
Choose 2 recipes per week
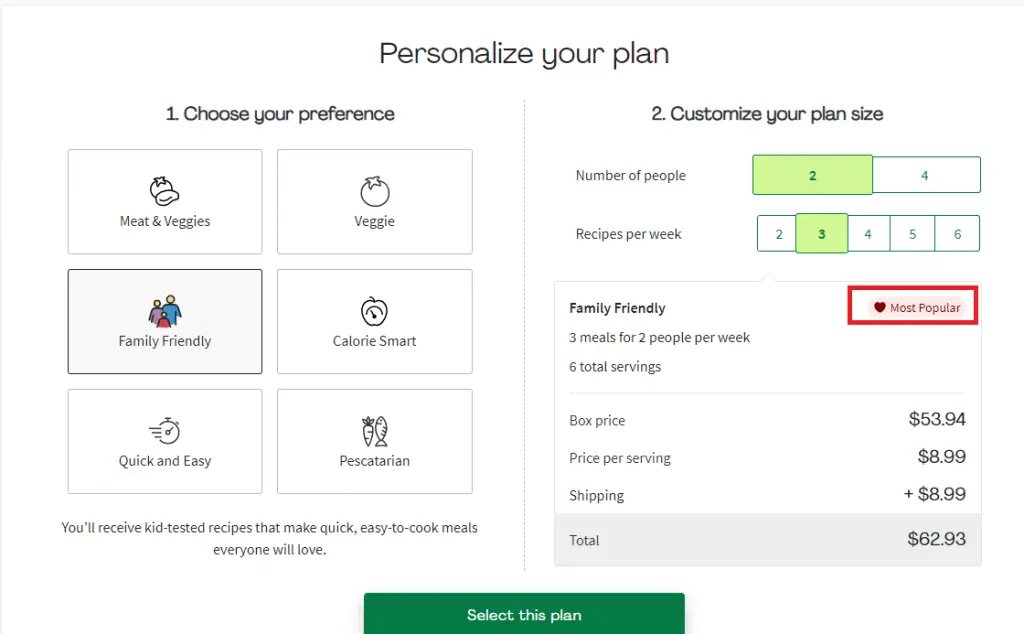[777, 234]
